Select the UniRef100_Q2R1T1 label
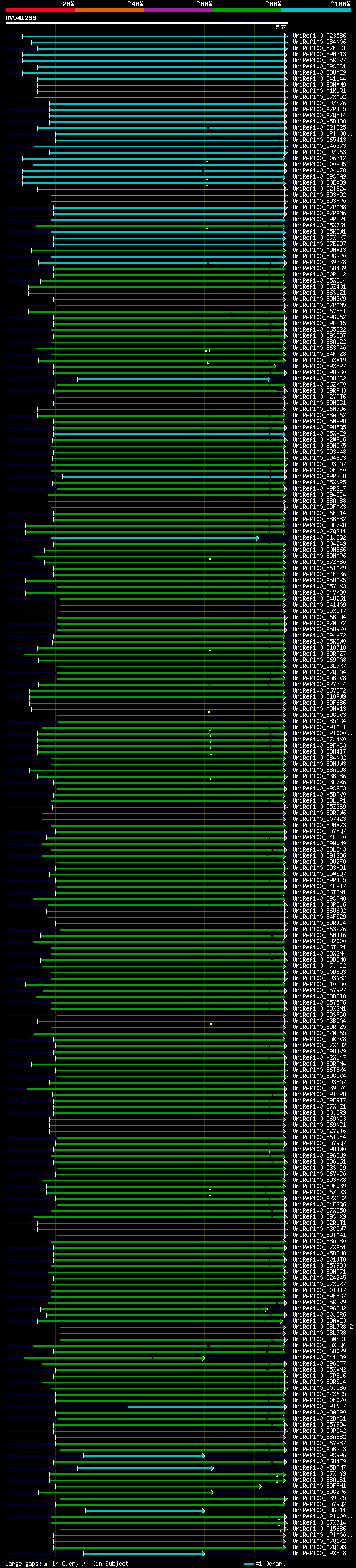This screenshot has height=1568, width=356. tap(319, 1223)
